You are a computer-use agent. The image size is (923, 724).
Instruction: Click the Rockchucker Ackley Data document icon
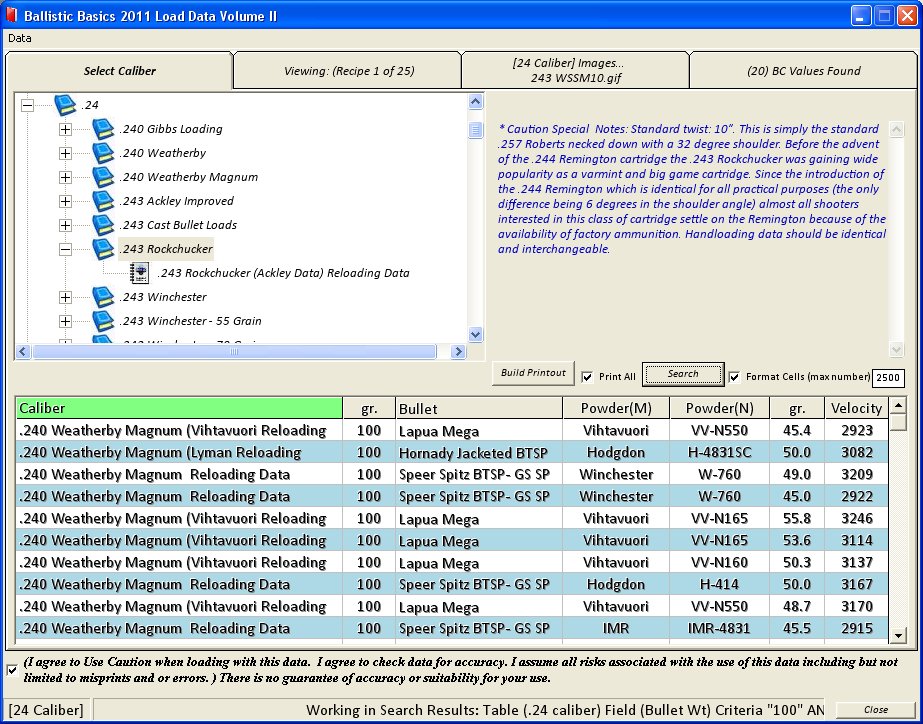tap(140, 273)
